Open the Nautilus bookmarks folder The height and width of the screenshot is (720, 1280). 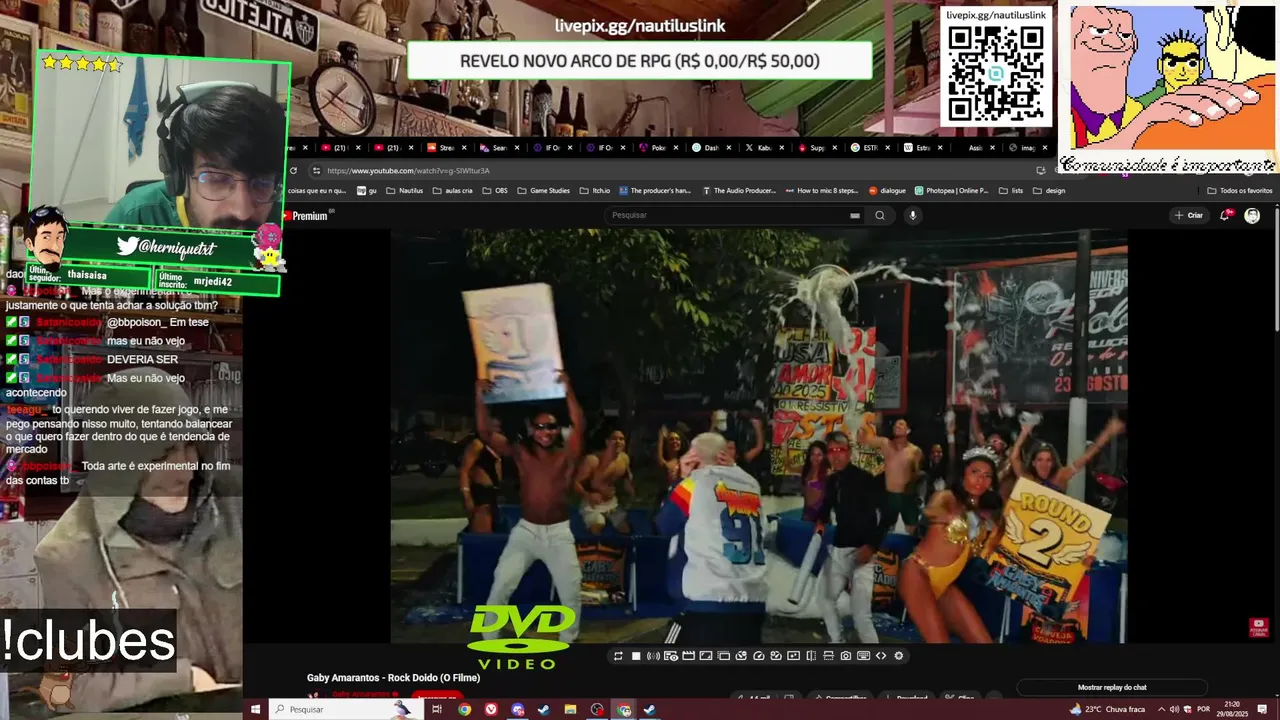(404, 190)
